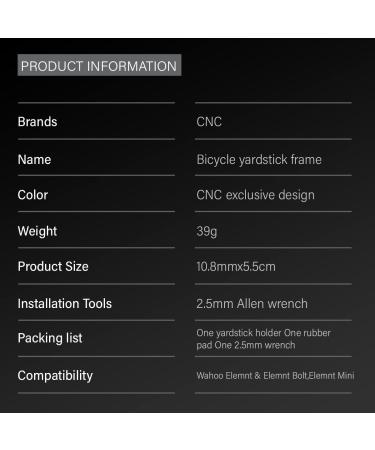Image resolution: width=375 pixels, height=450 pixels.
Task: Select the Name row label
Action: (x=34, y=159)
